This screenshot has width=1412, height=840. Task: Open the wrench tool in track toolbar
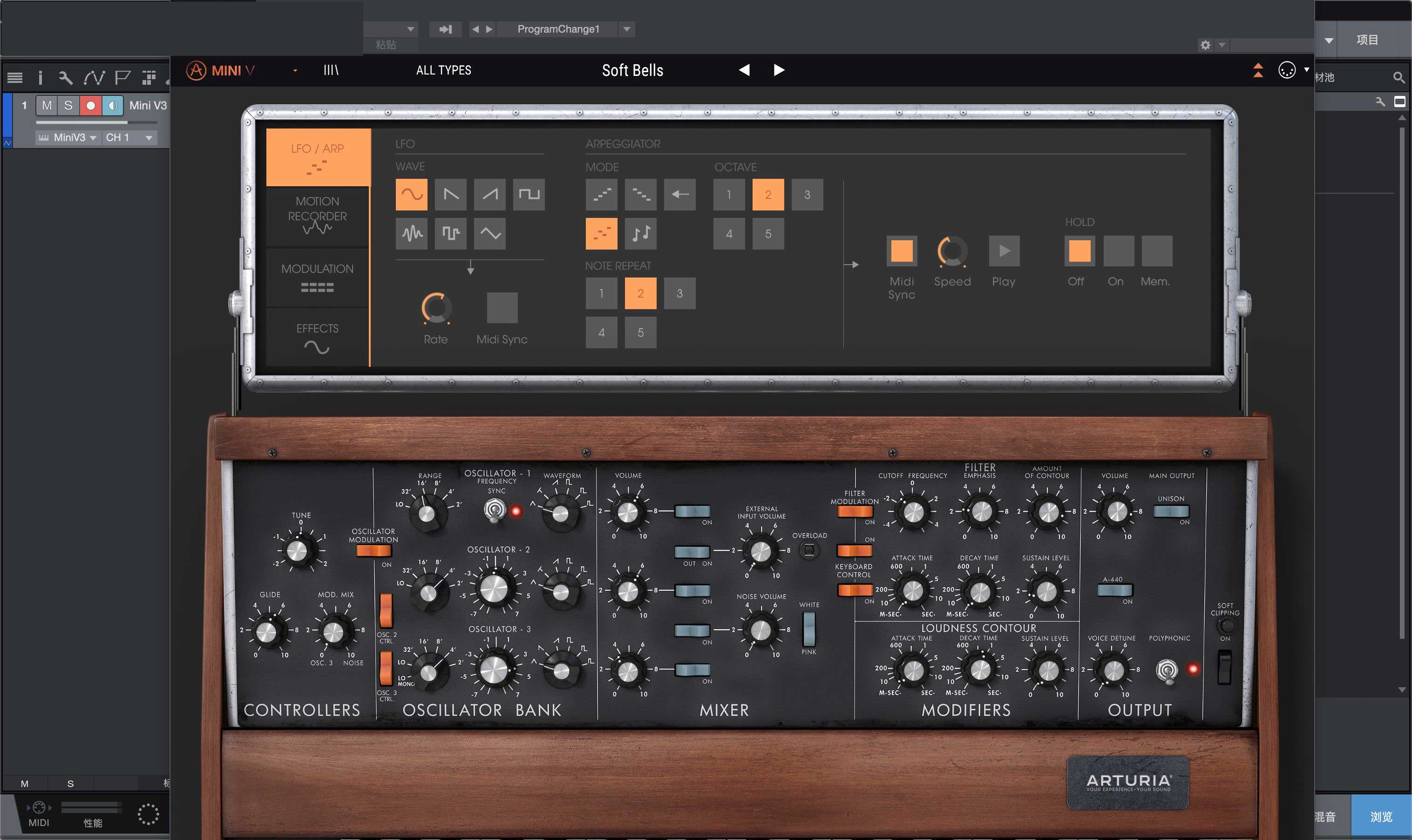[66, 78]
